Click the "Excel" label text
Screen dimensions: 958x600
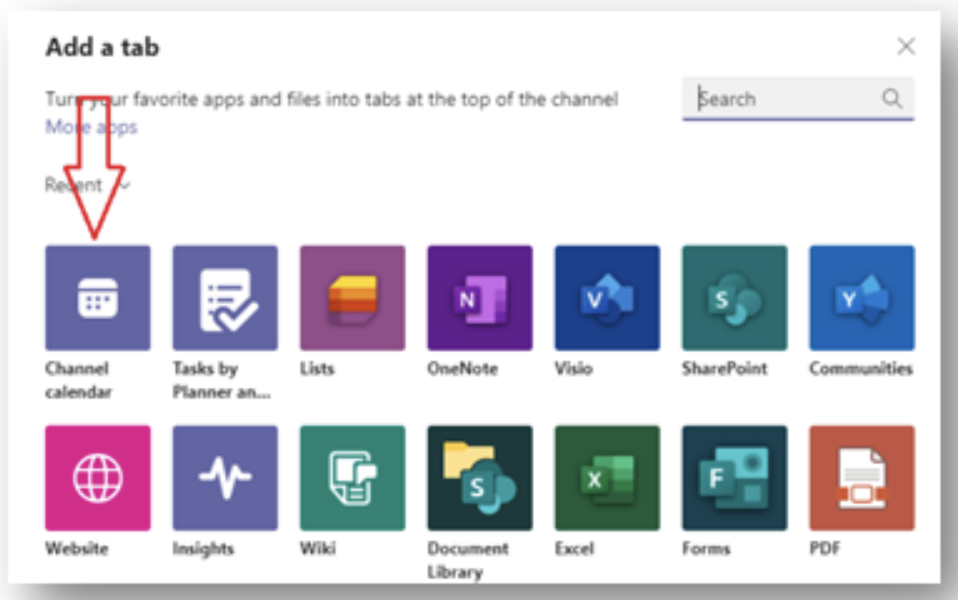click(x=574, y=548)
